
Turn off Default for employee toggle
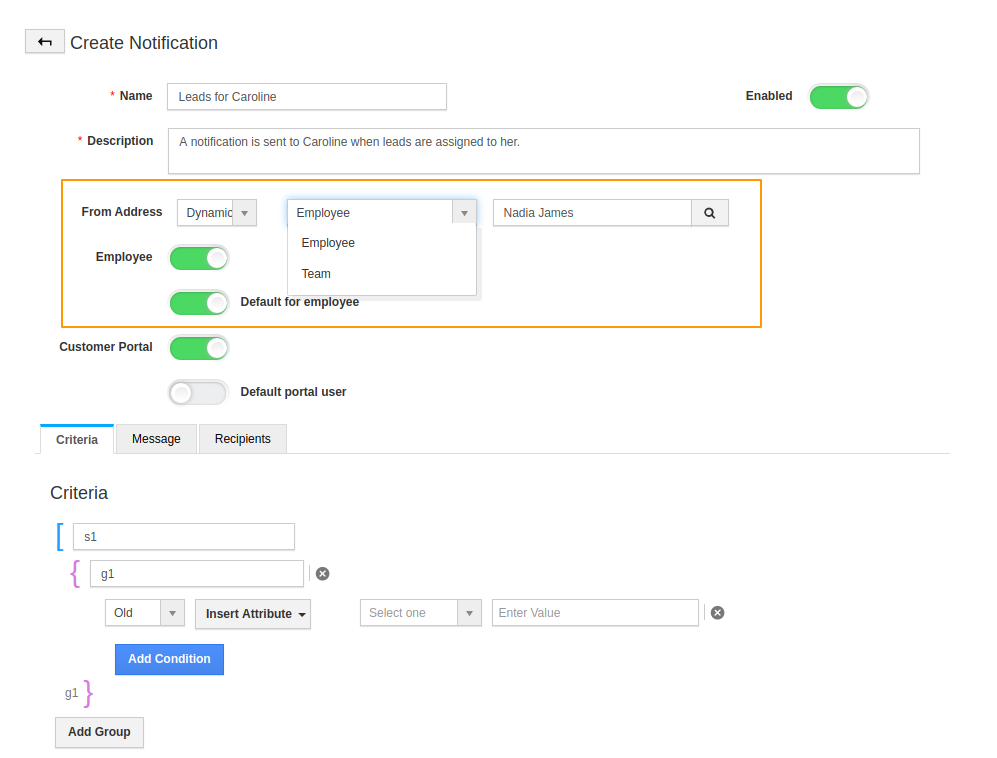click(x=199, y=302)
